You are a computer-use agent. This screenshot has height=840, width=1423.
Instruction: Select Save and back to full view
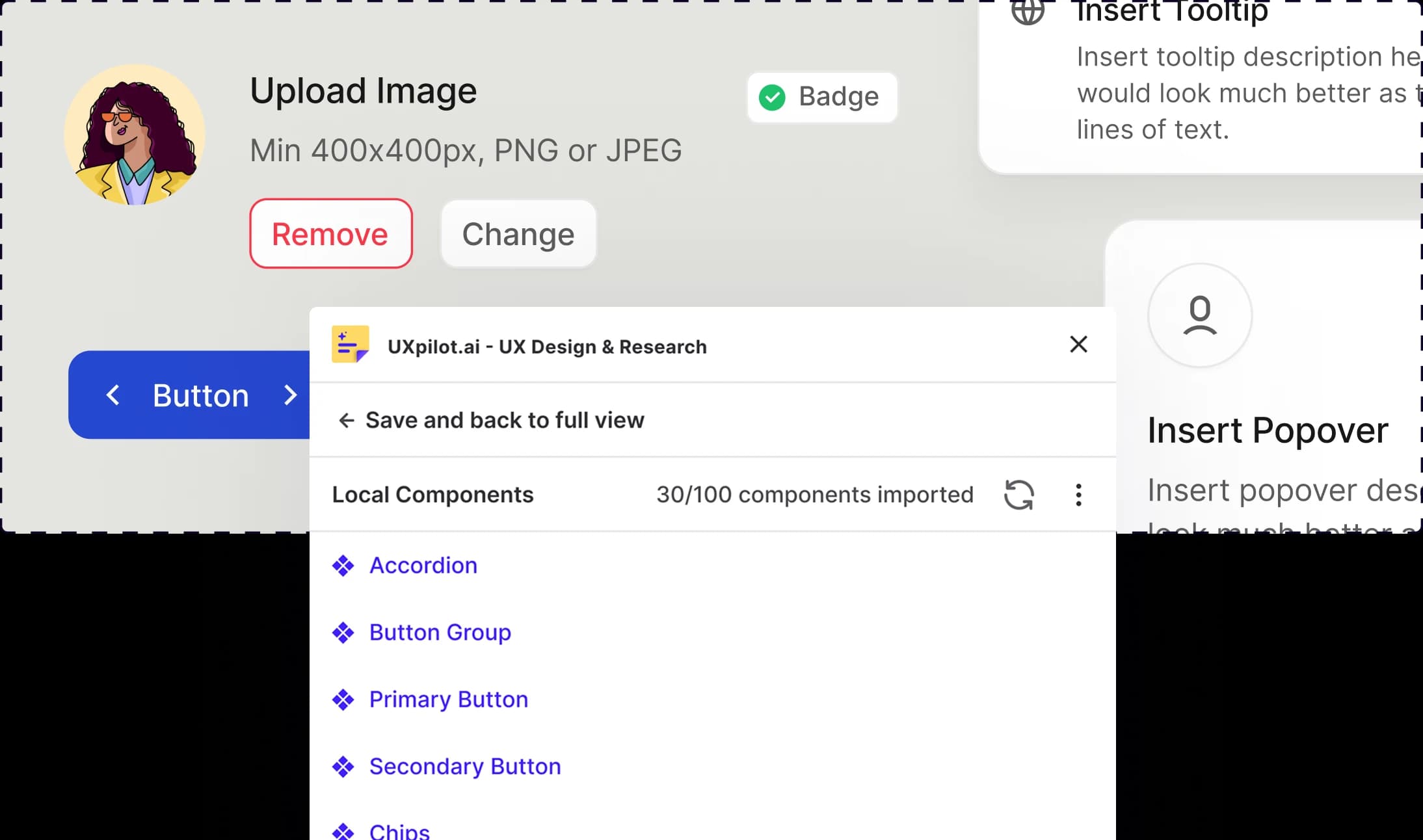[505, 420]
